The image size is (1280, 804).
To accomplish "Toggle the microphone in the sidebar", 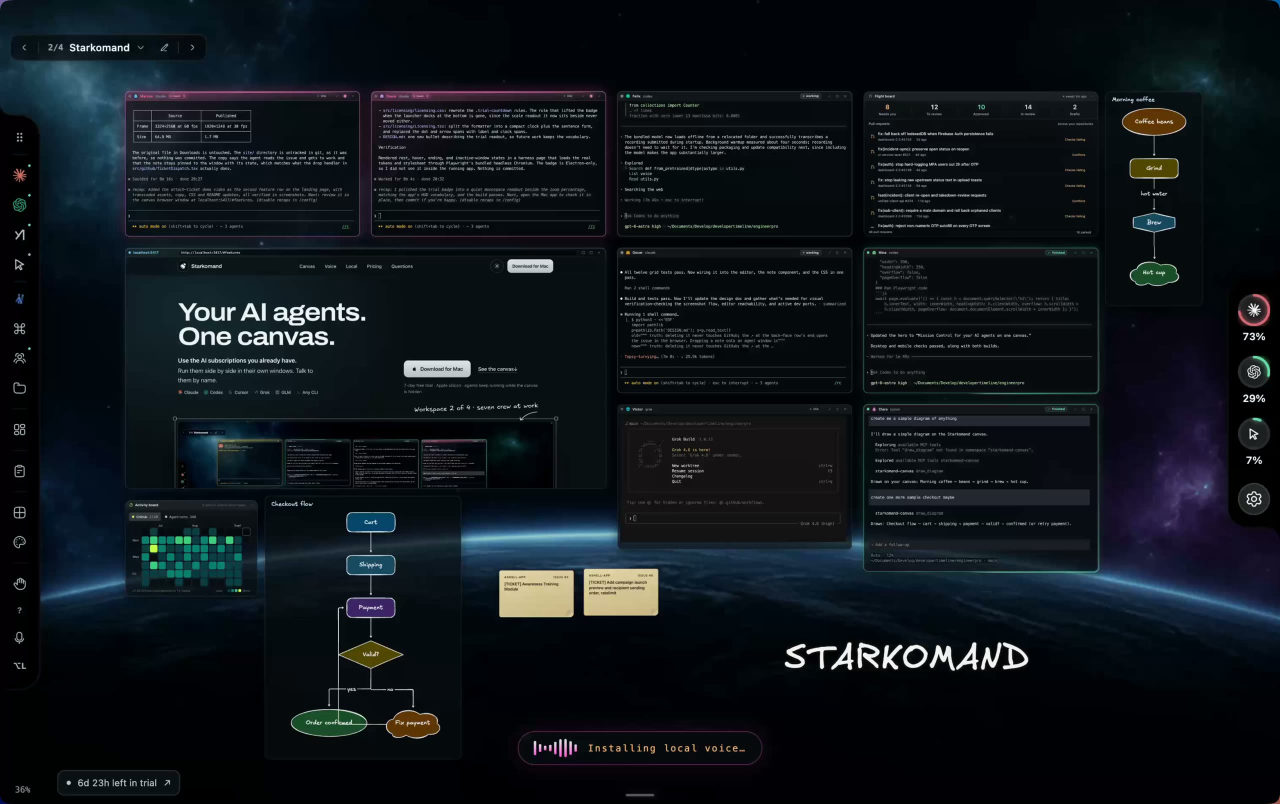I will (x=19, y=638).
